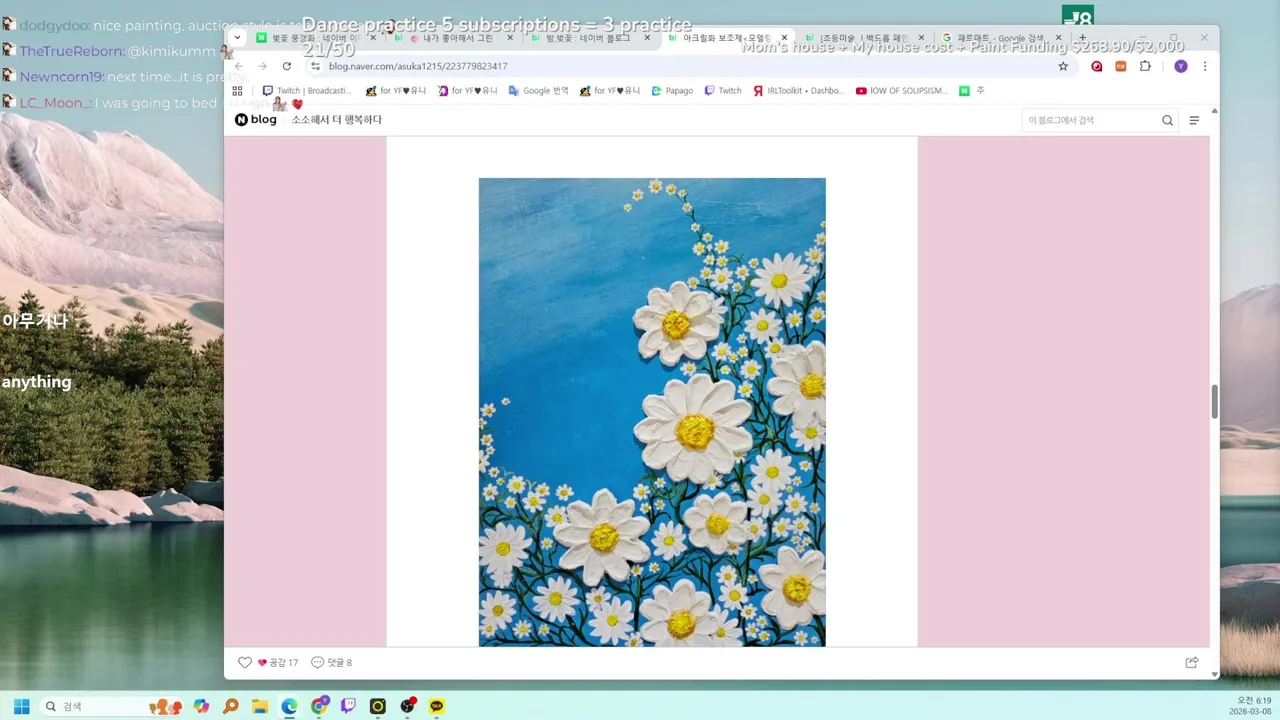The image size is (1280, 720).
Task: Open the Extensions puzzle menu
Action: [1145, 66]
